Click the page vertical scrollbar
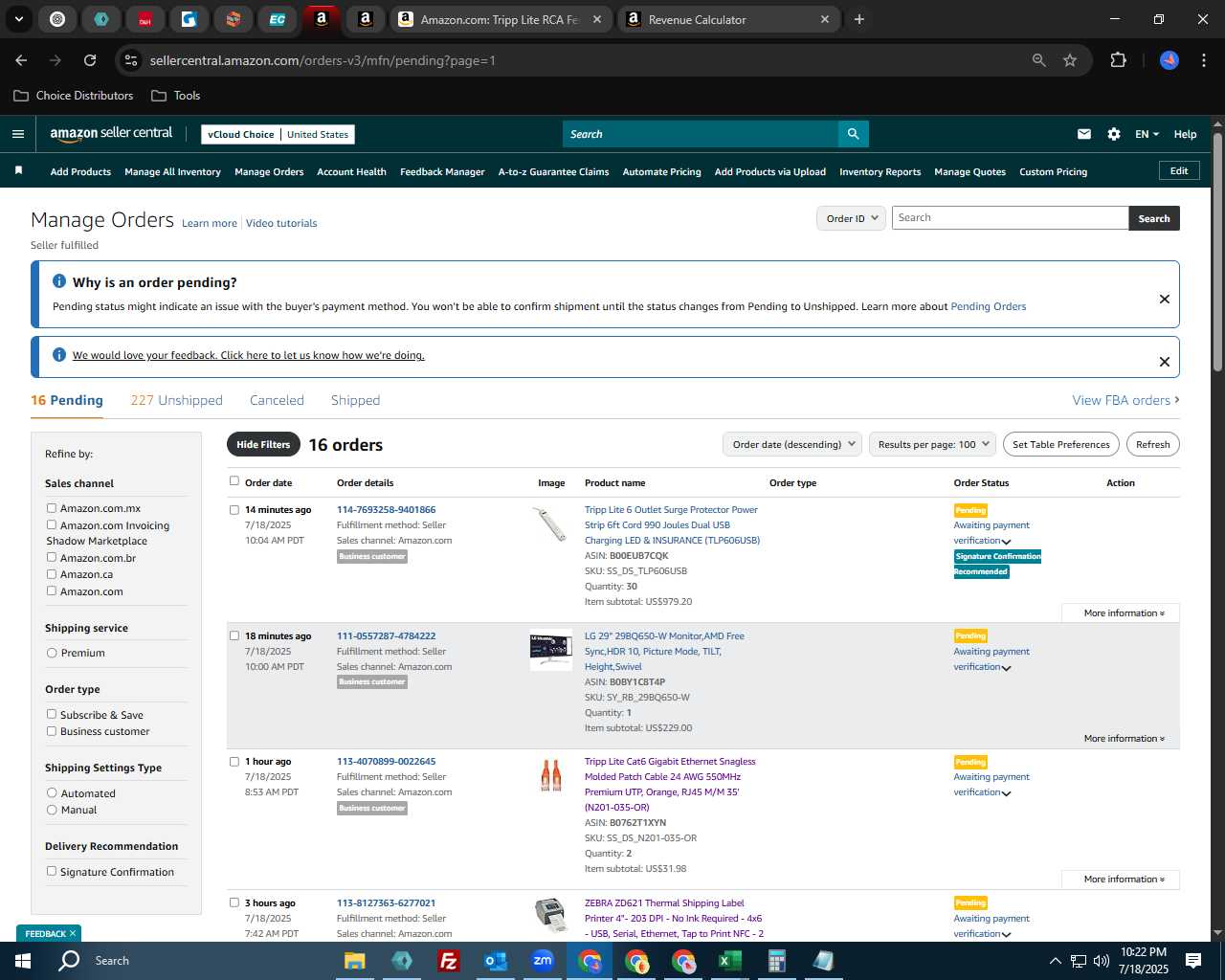The image size is (1225, 980). click(x=1217, y=252)
